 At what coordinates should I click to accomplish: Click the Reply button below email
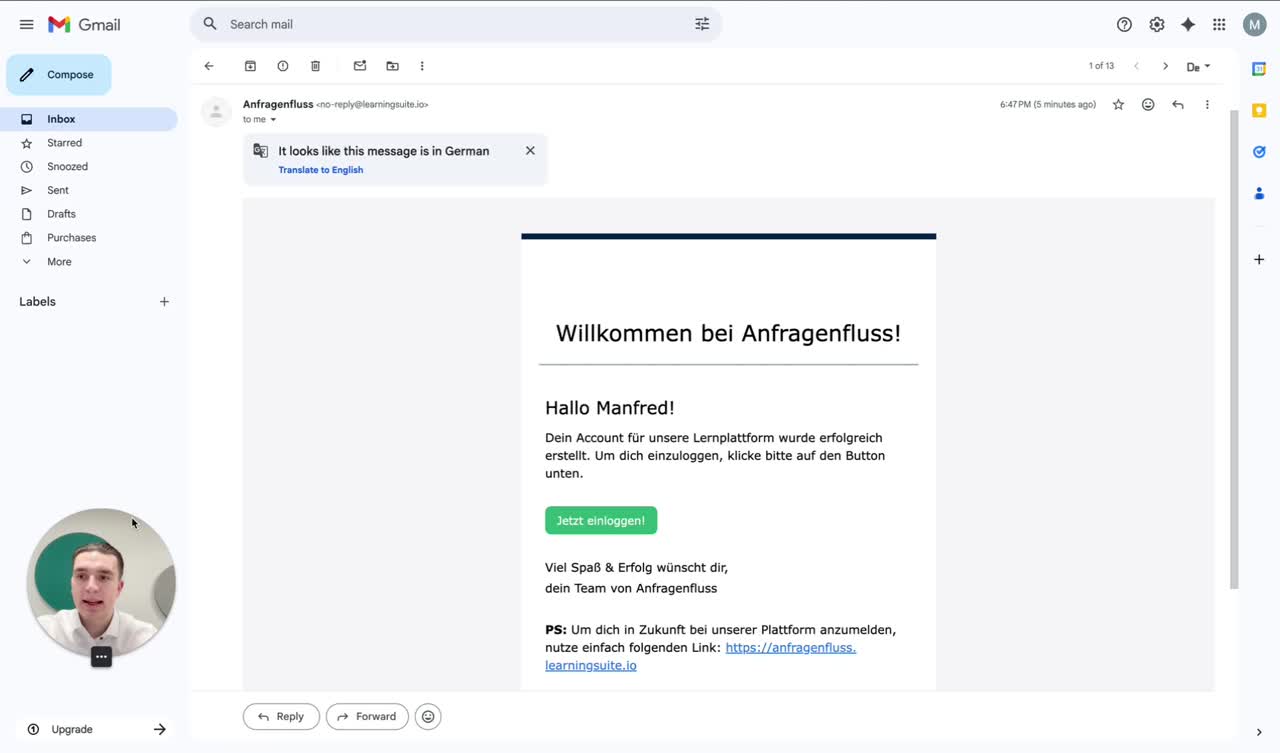tap(281, 716)
